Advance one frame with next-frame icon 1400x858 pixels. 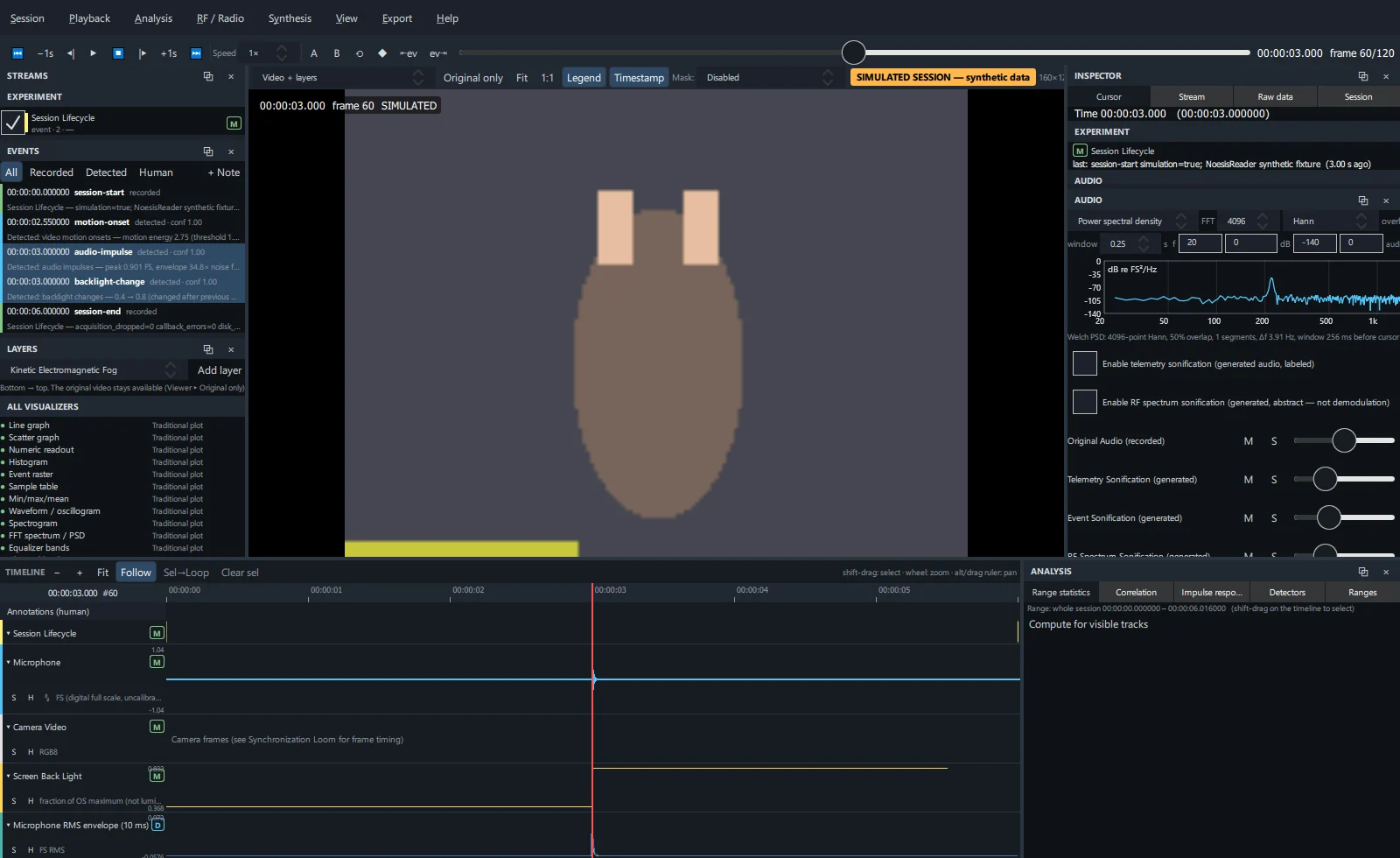(x=143, y=53)
